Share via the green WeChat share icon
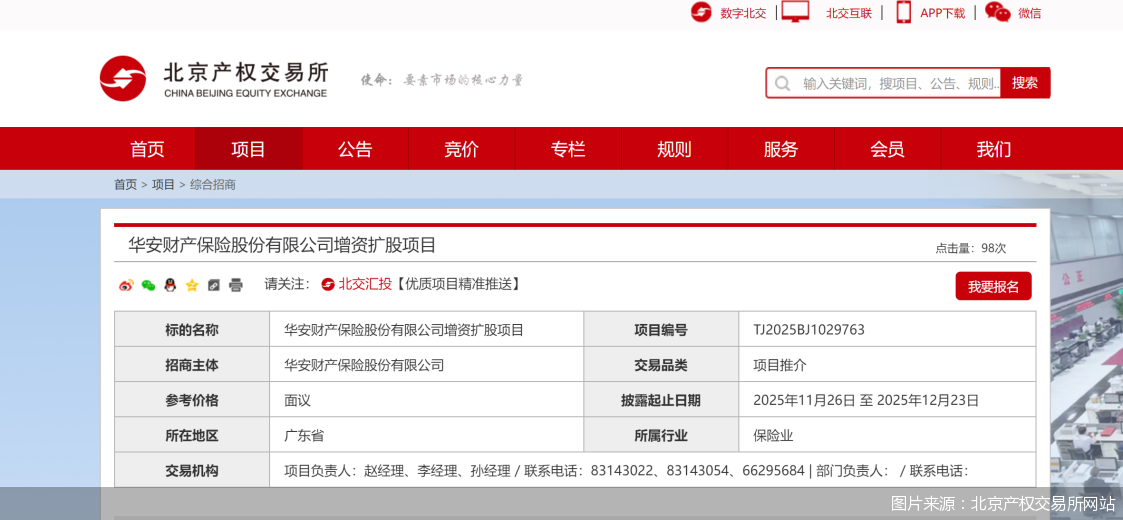The height and width of the screenshot is (520, 1123). tap(148, 285)
